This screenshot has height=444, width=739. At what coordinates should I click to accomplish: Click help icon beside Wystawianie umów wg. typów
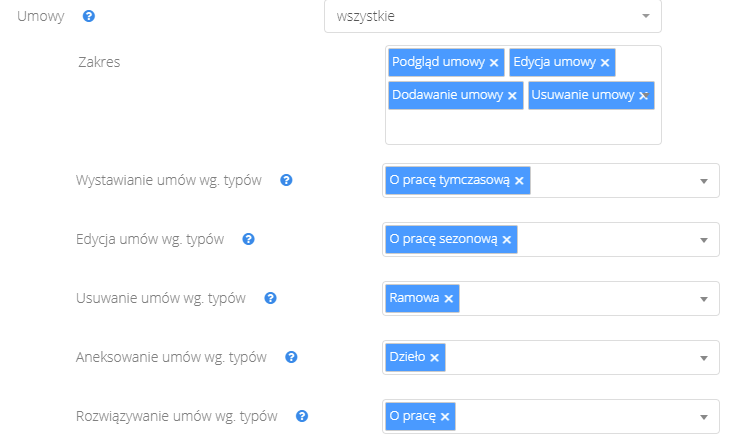[x=286, y=181]
